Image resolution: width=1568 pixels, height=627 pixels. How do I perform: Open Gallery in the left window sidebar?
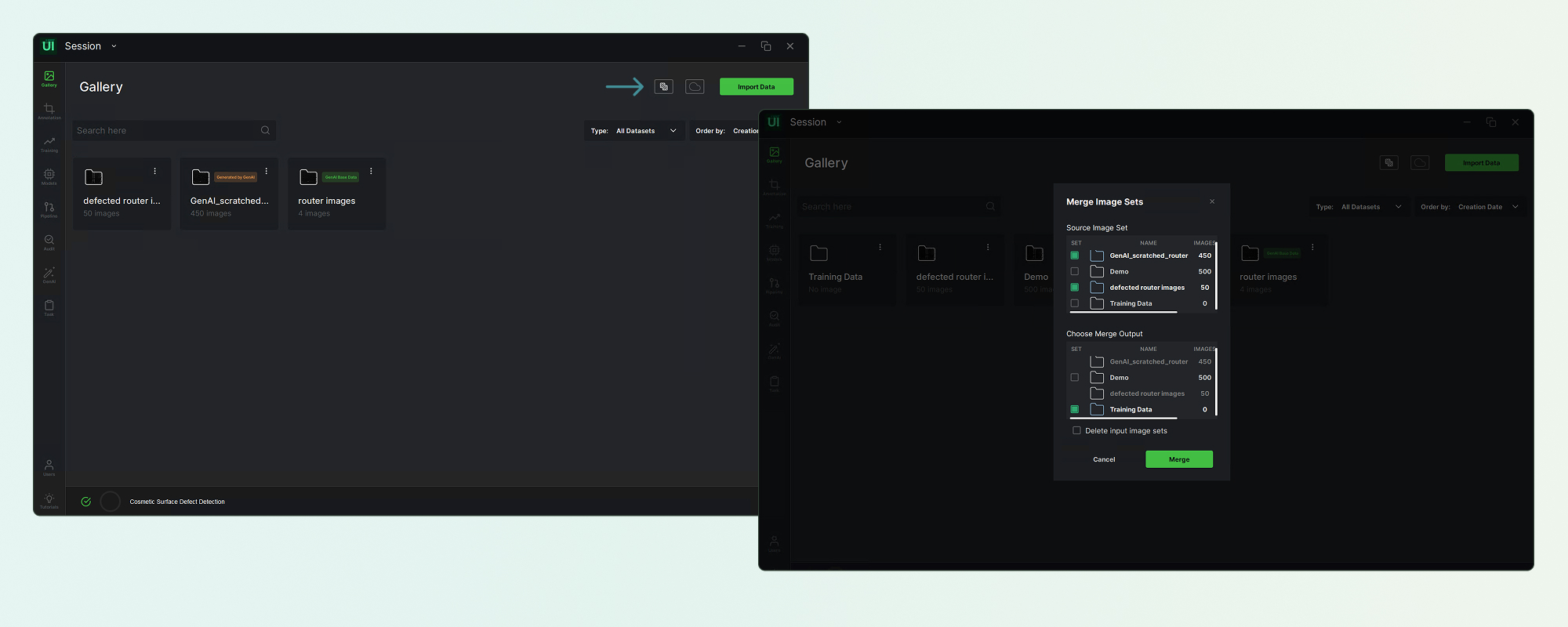tap(49, 78)
